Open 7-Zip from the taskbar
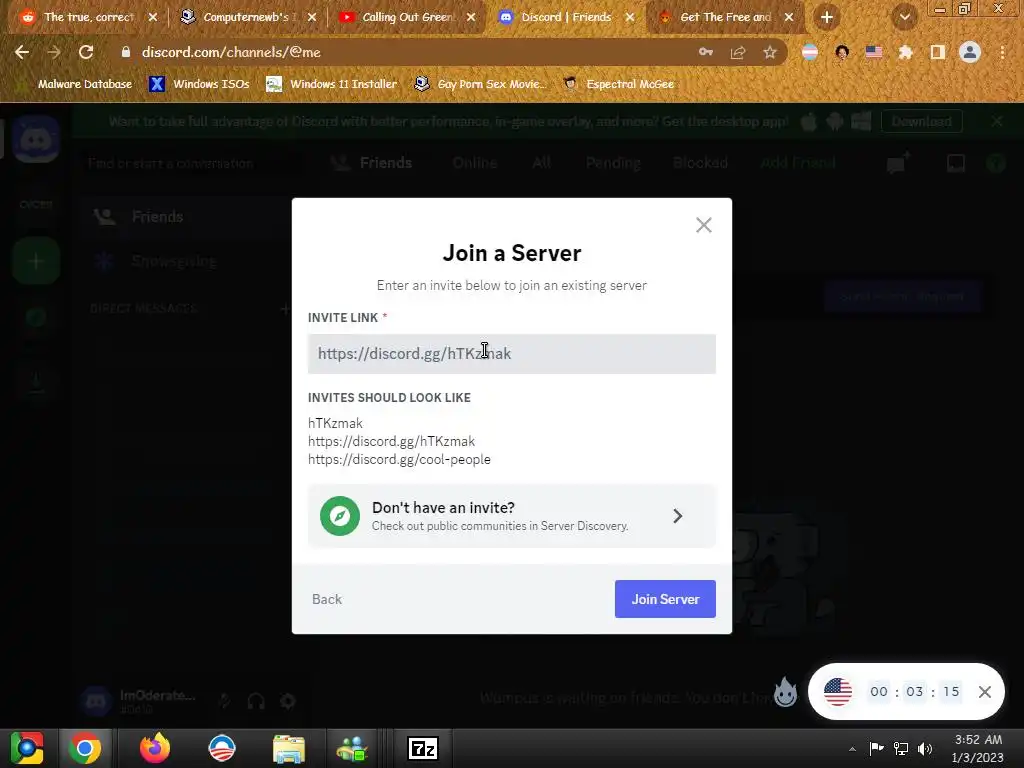This screenshot has height=768, width=1024. pos(423,748)
